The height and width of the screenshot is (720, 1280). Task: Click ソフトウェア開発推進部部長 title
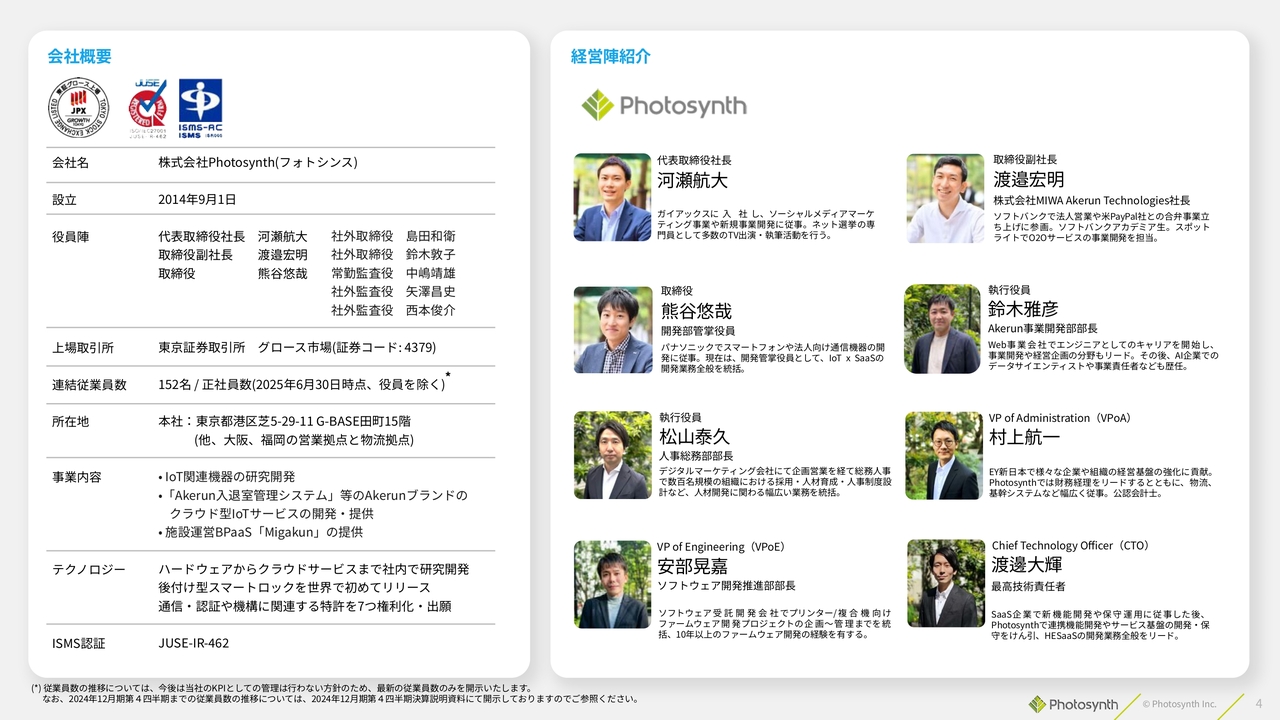pyautogui.click(x=726, y=586)
